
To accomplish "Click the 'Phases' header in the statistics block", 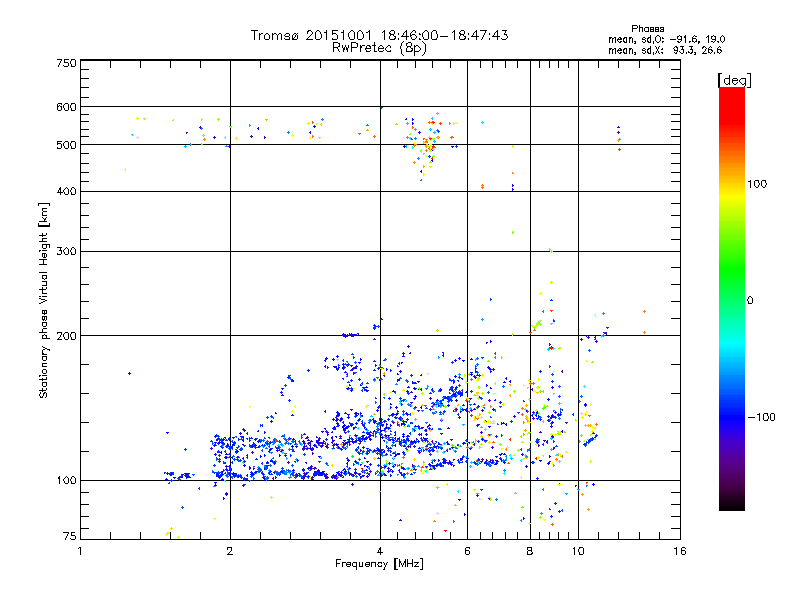I will coord(647,29).
